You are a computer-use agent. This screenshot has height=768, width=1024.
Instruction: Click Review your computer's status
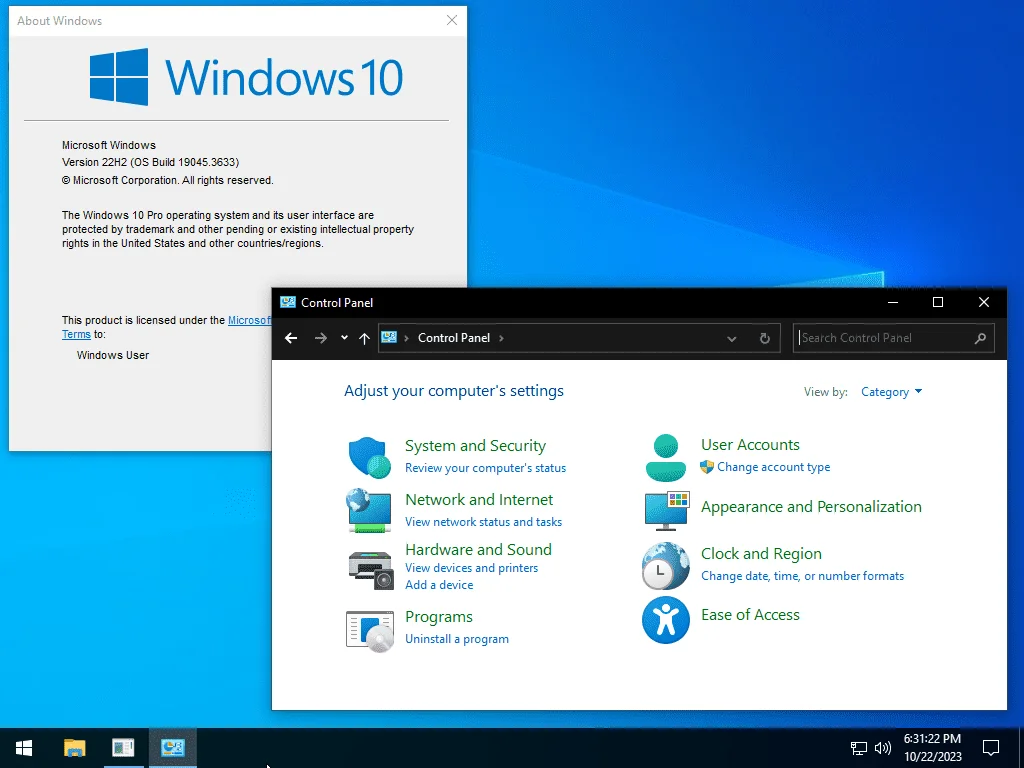[x=485, y=468]
